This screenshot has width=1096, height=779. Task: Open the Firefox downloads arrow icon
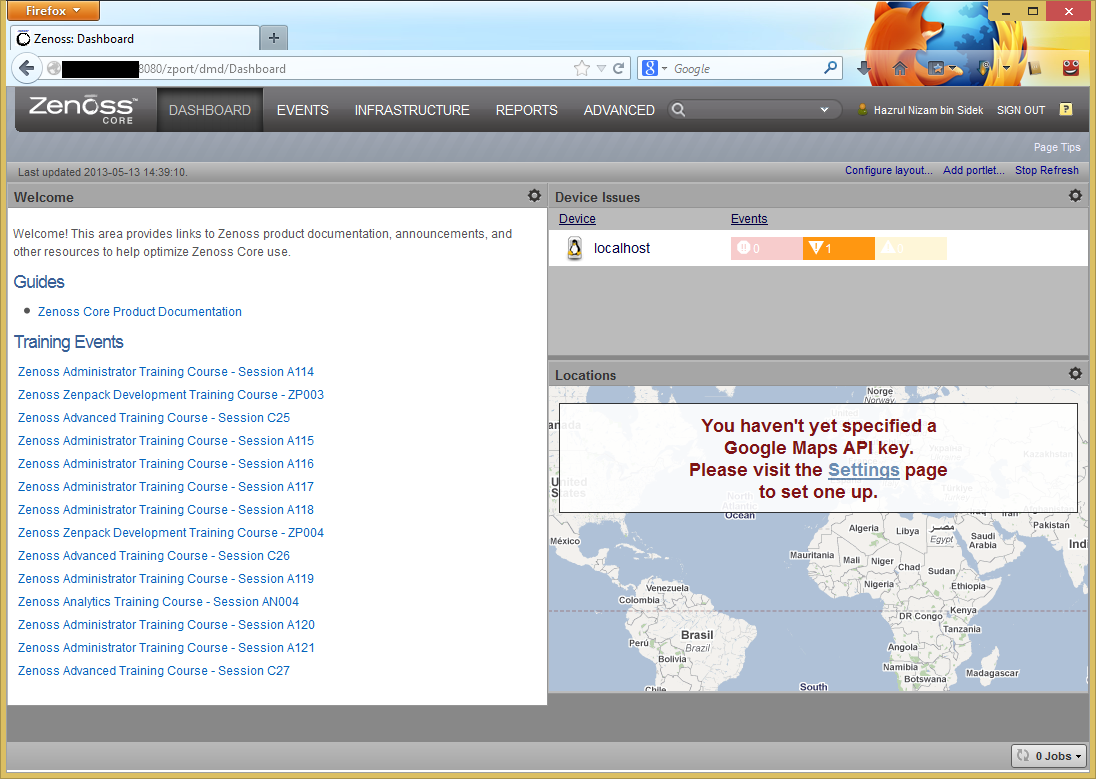[x=864, y=68]
